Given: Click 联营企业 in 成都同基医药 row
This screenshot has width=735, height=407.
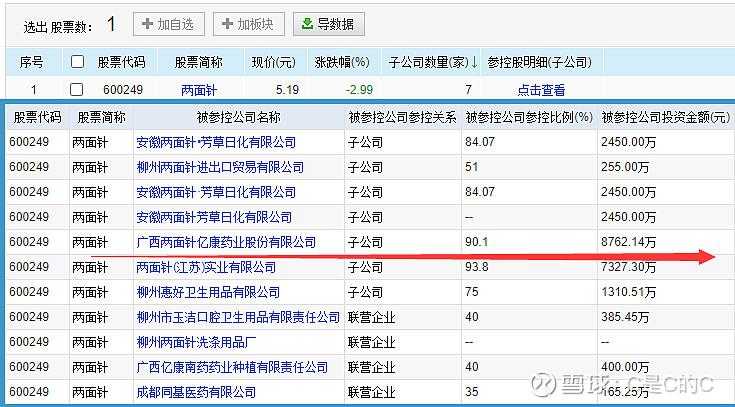Looking at the screenshot, I should tap(372, 392).
